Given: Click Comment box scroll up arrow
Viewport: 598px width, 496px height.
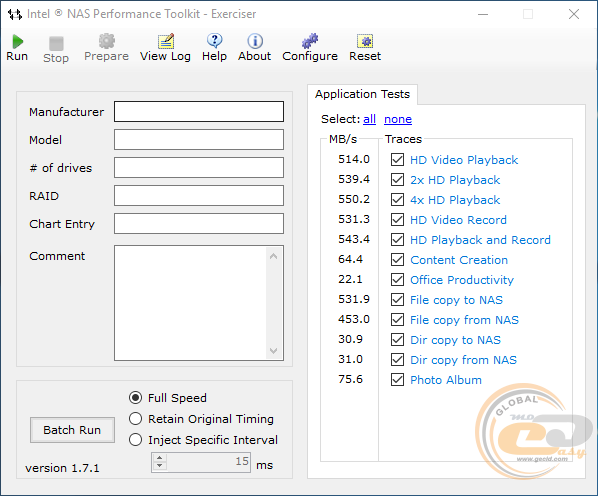Looking at the screenshot, I should 273,256.
